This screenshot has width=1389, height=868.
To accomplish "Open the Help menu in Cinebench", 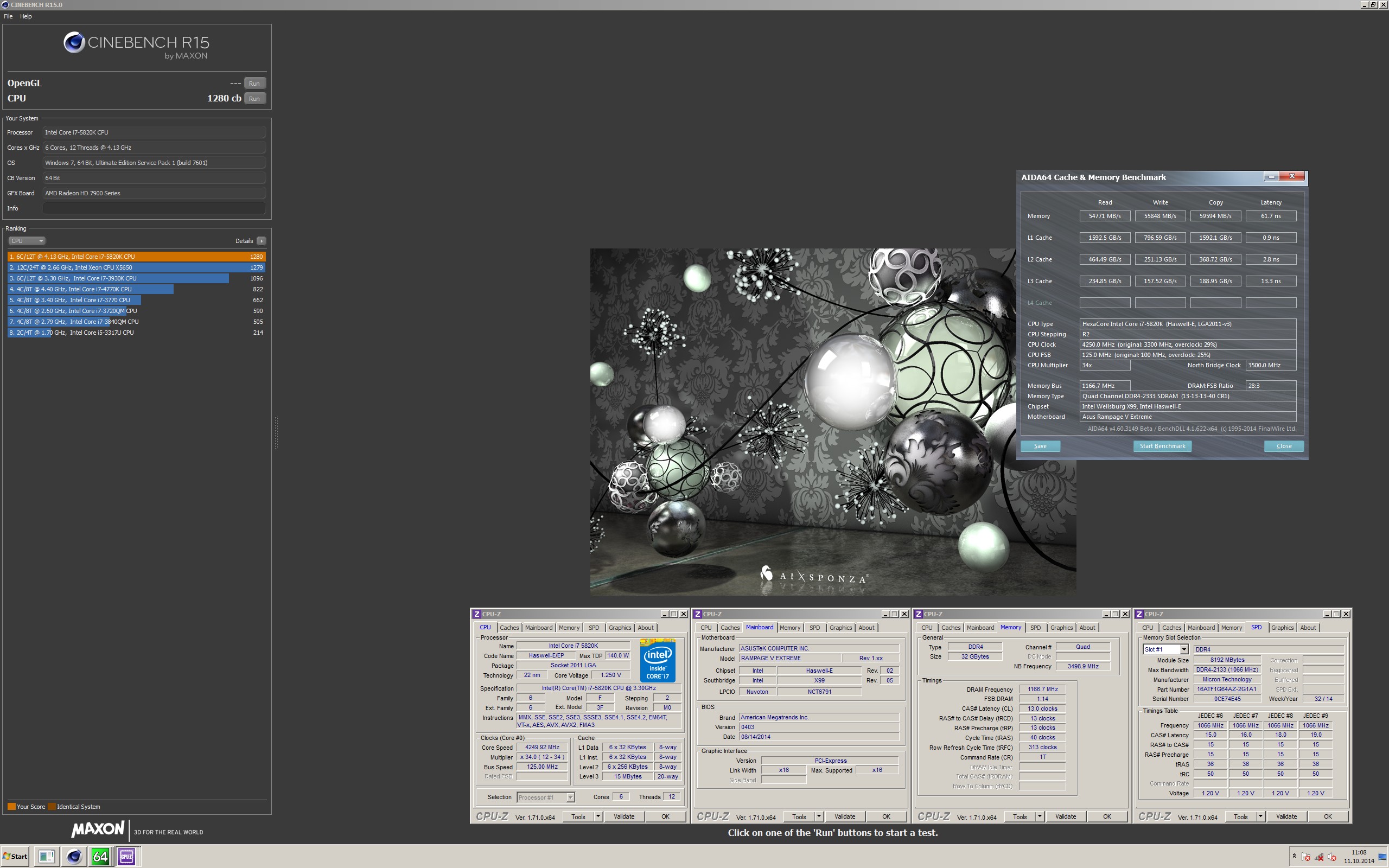I will (x=26, y=16).
